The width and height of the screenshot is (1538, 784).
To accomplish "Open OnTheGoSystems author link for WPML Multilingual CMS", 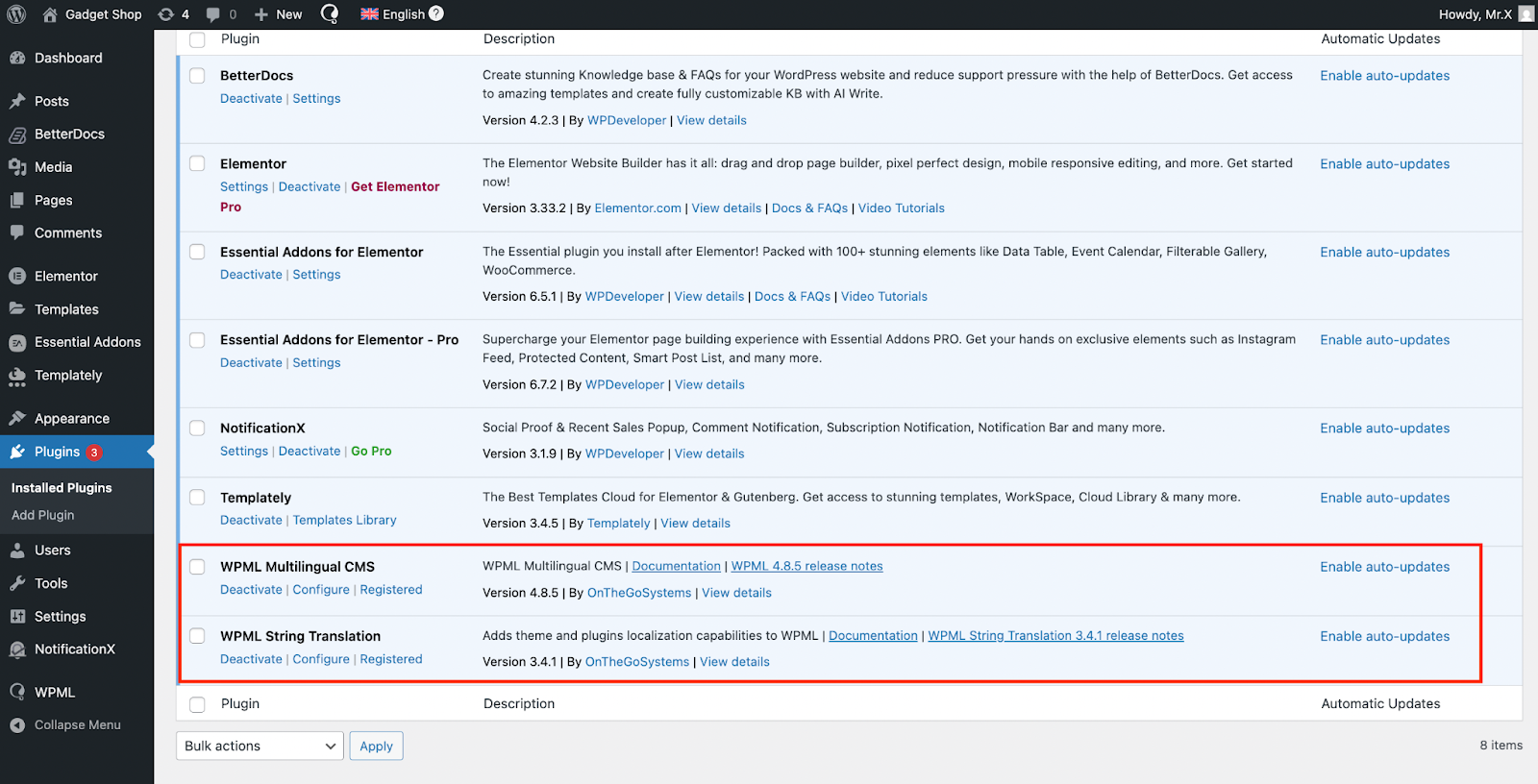I will tap(639, 593).
